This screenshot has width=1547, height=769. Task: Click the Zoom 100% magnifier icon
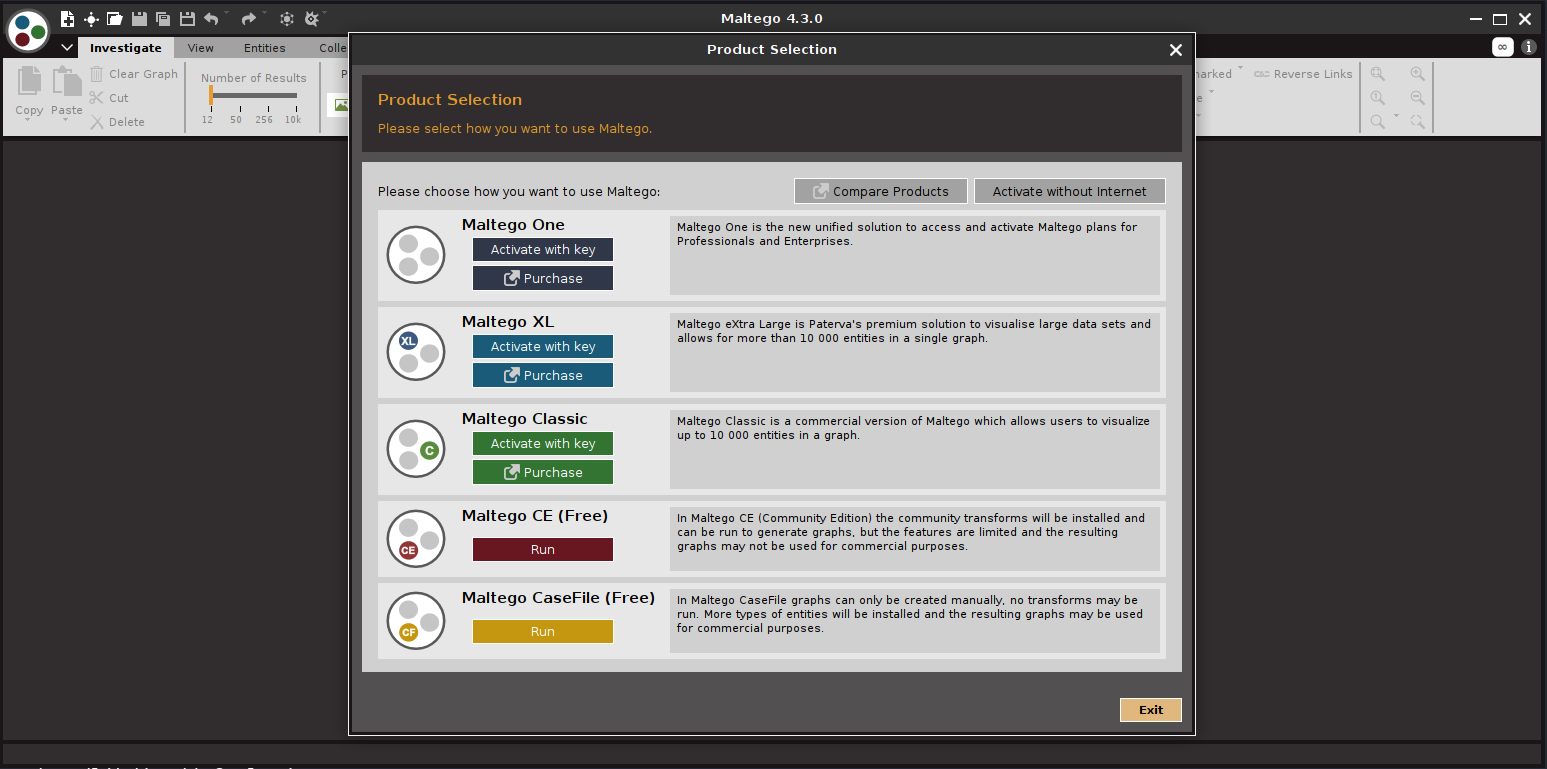1378,98
